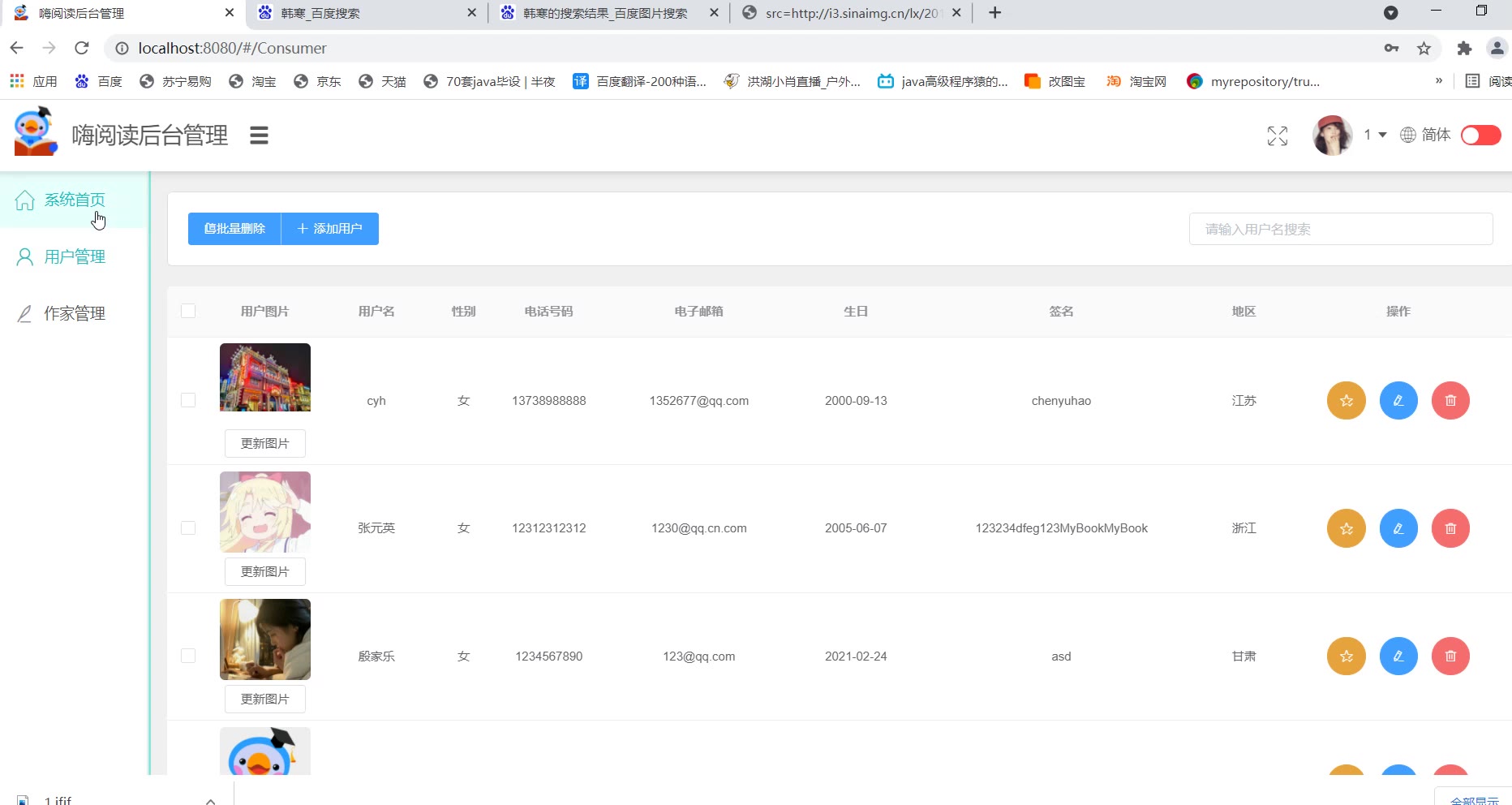The width and height of the screenshot is (1512, 805).
Task: Click 殷家乐's profile photo thumbnail
Action: (x=265, y=639)
